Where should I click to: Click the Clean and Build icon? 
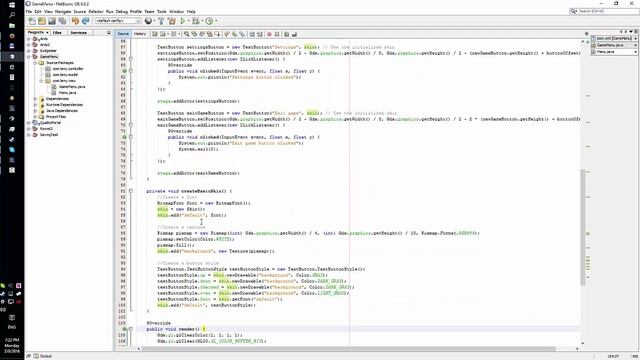coord(172,21)
